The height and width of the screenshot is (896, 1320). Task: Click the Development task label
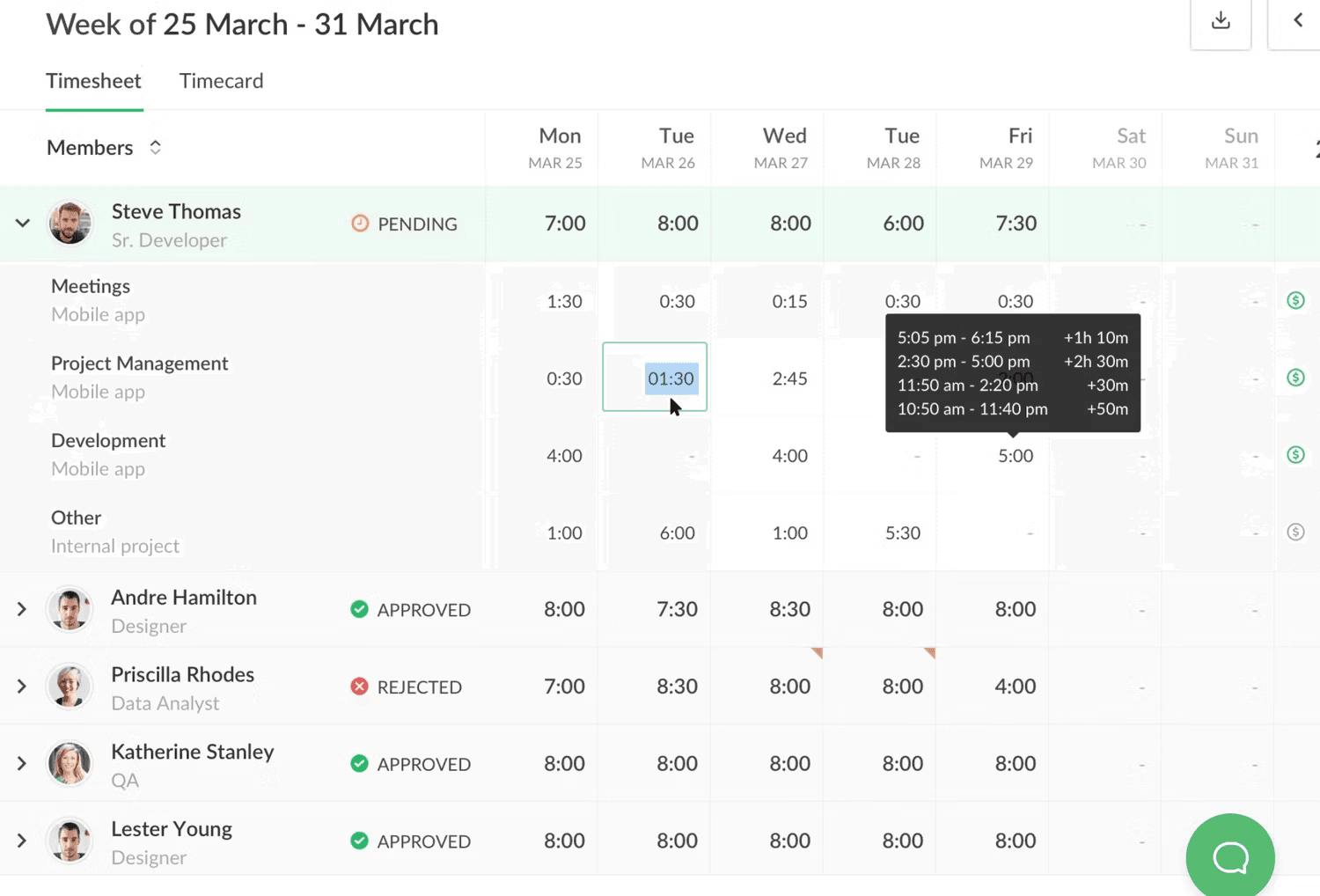point(108,440)
